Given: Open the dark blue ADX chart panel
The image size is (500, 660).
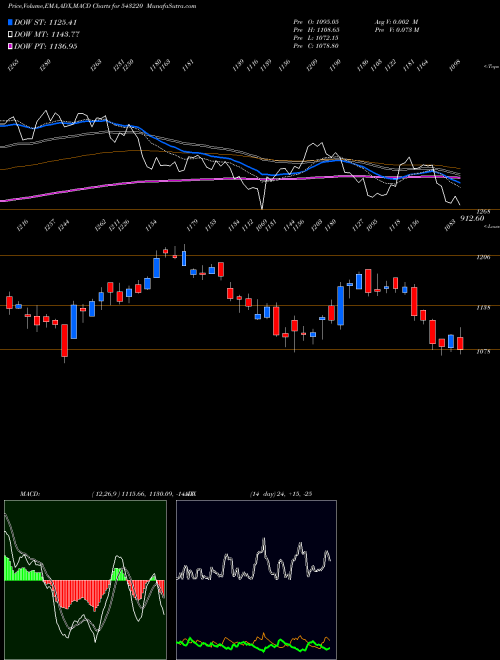Looking at the screenshot, I should coord(256,580).
